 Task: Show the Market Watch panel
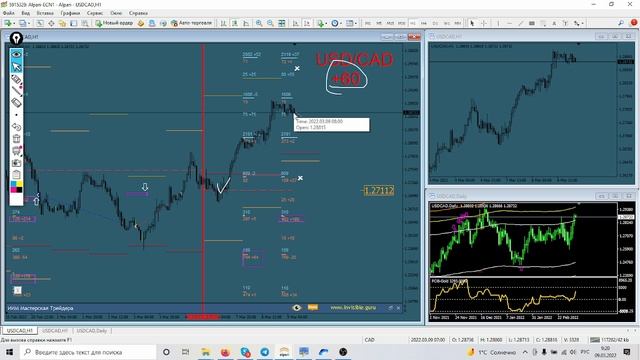[x=40, y=23]
